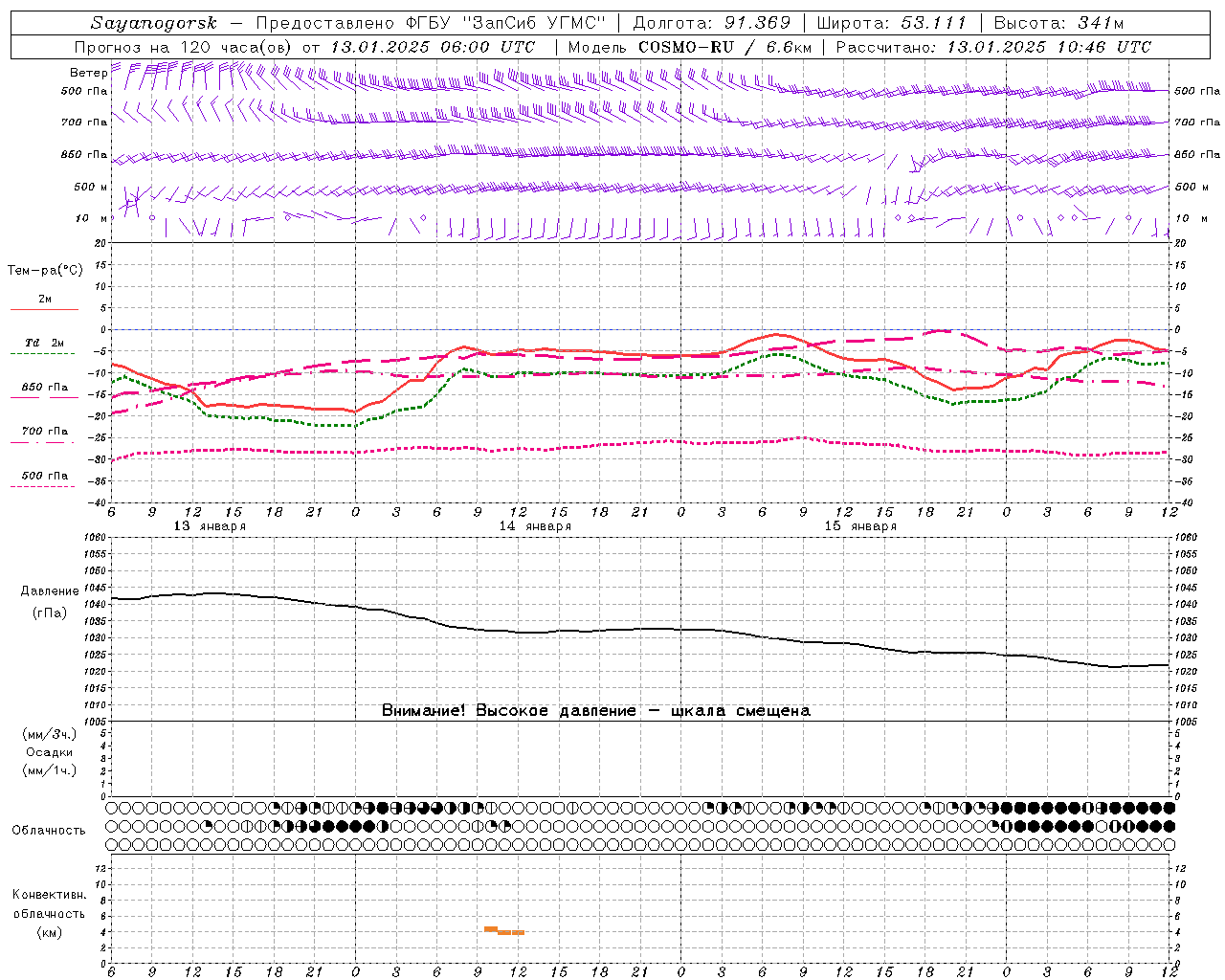This screenshot has width=1225, height=980.
Task: Click the 'Долгота: 91.369' longitude value
Action: pyautogui.click(x=712, y=23)
